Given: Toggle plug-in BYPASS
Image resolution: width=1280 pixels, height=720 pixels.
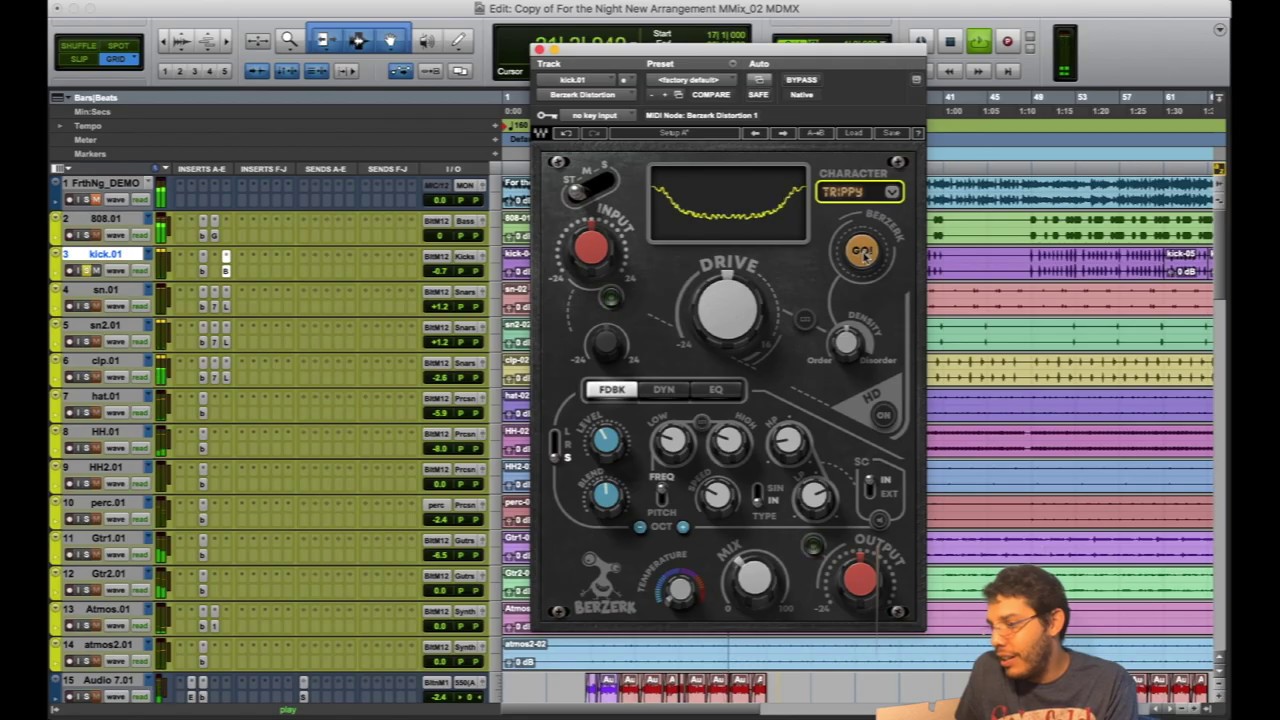Looking at the screenshot, I should pyautogui.click(x=802, y=80).
